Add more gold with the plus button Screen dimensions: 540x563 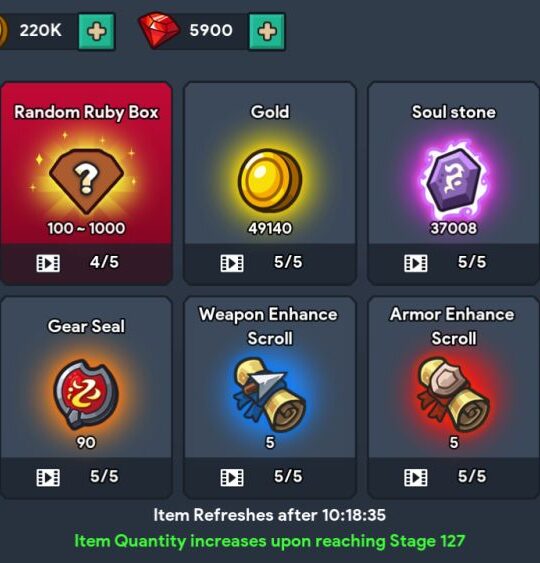pos(97,31)
